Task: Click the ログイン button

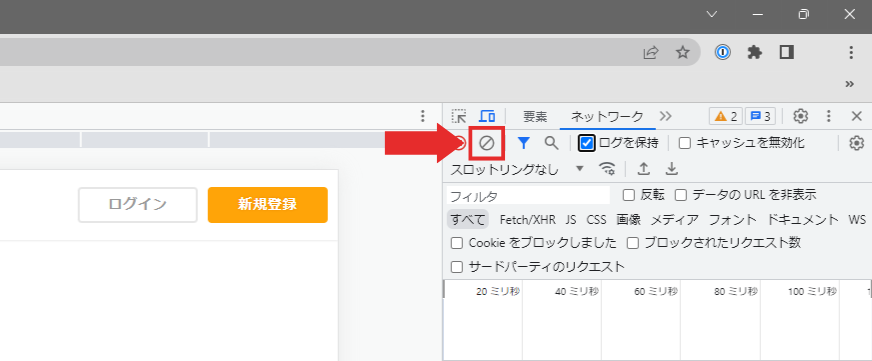Action: 138,205
